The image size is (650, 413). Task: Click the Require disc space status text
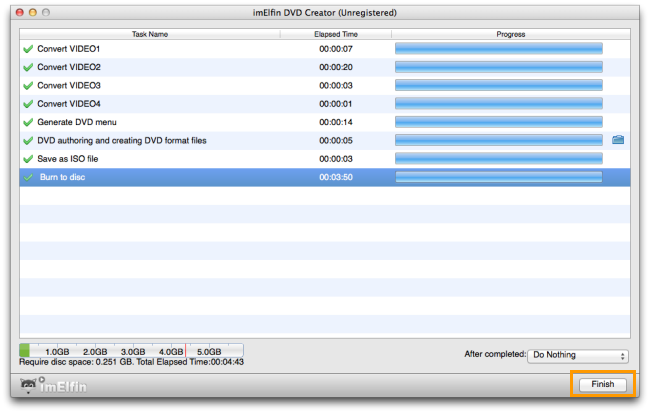pos(131,362)
